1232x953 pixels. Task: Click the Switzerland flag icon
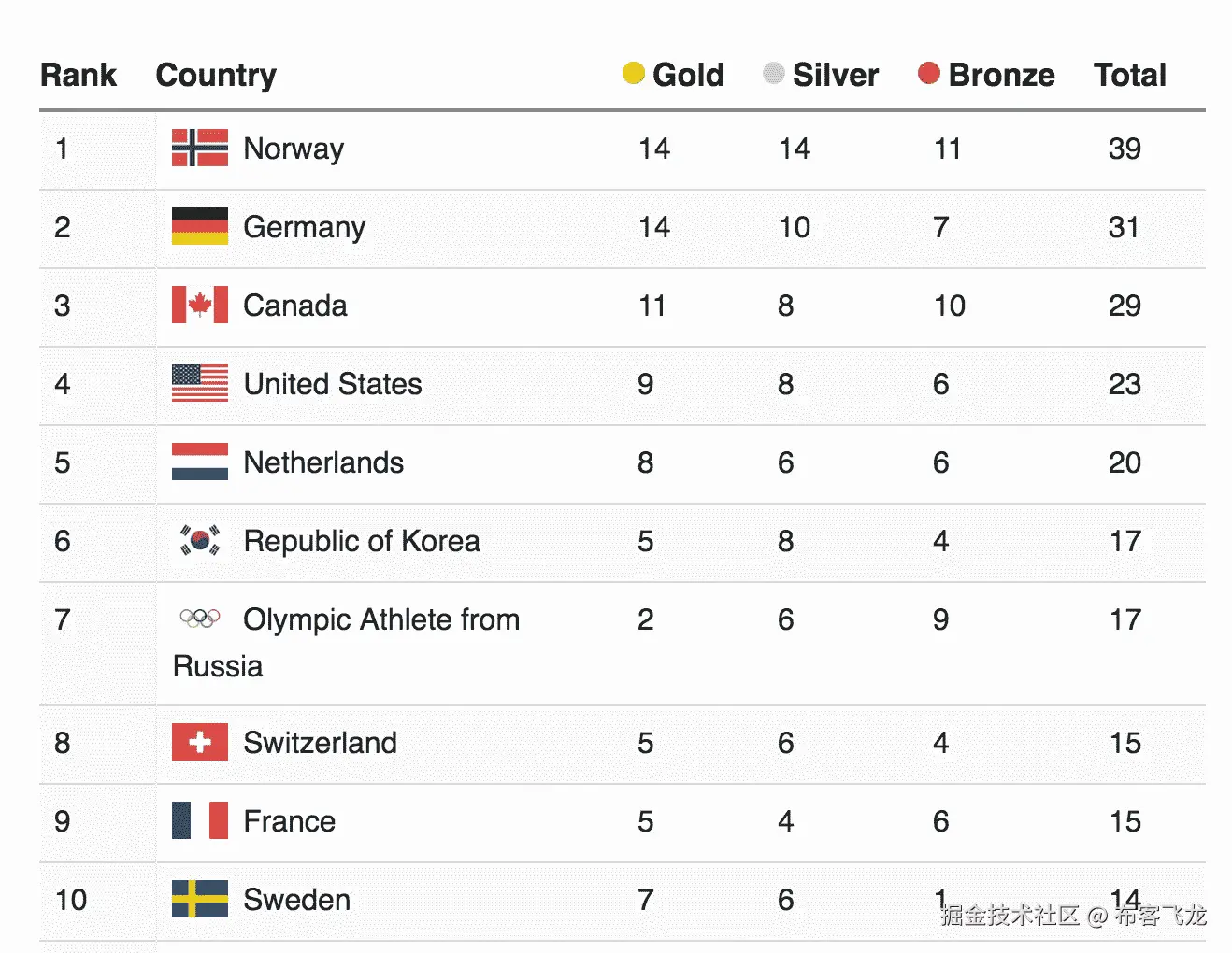(199, 743)
